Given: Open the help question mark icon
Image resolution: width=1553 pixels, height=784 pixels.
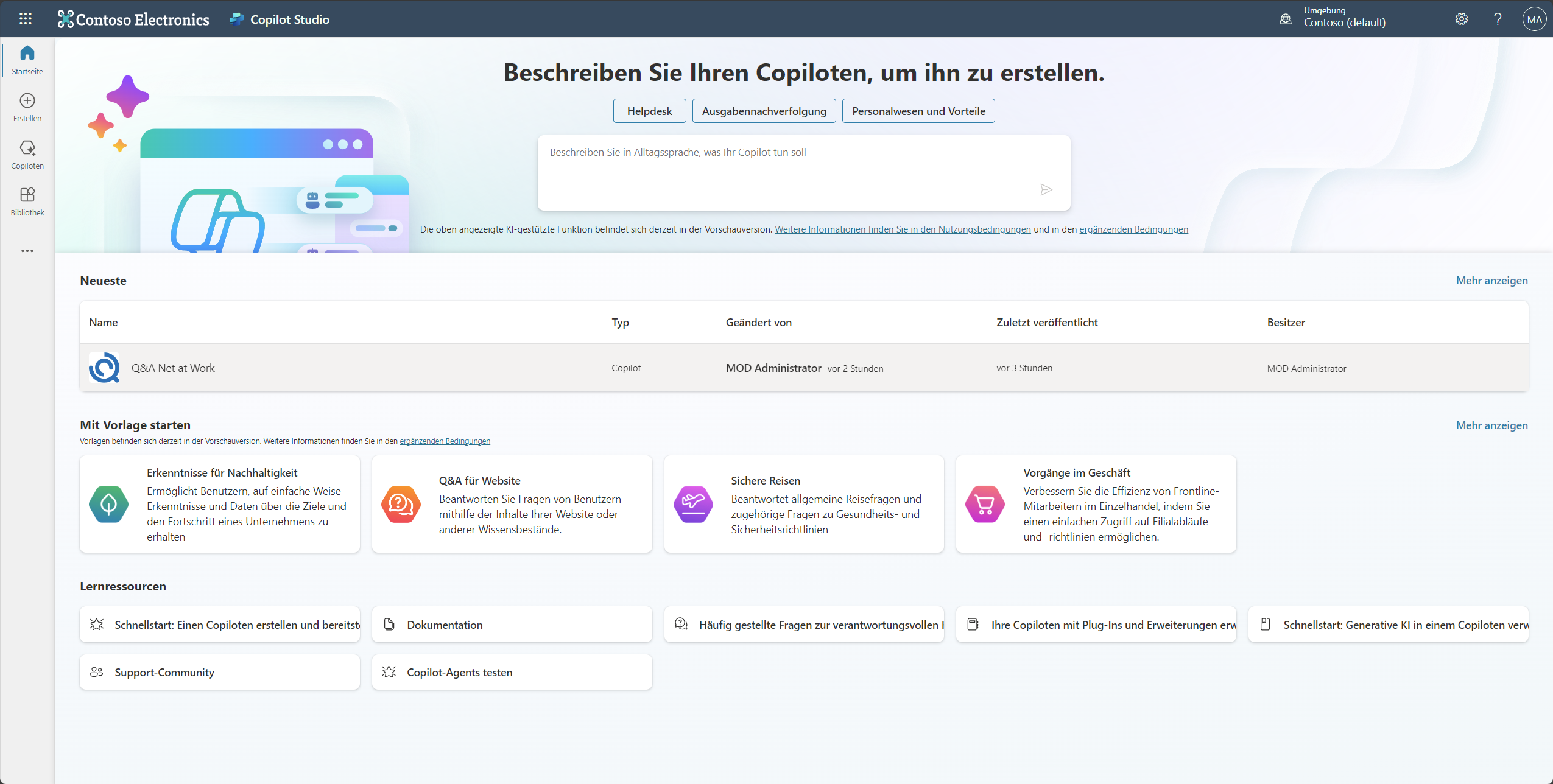Looking at the screenshot, I should coord(1498,19).
